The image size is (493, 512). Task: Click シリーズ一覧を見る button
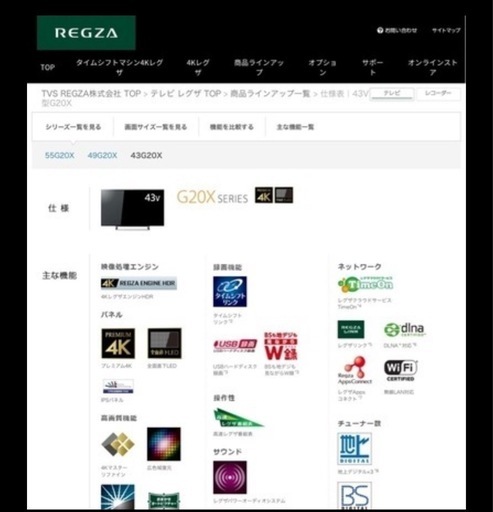[x=73, y=127]
